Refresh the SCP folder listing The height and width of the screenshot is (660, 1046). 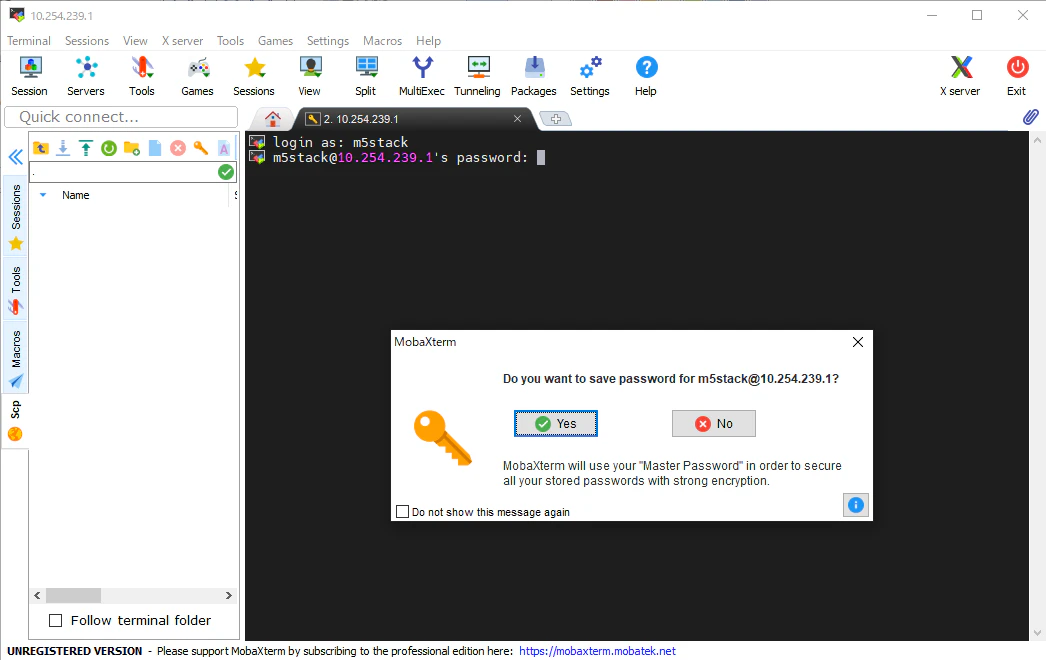click(x=109, y=148)
